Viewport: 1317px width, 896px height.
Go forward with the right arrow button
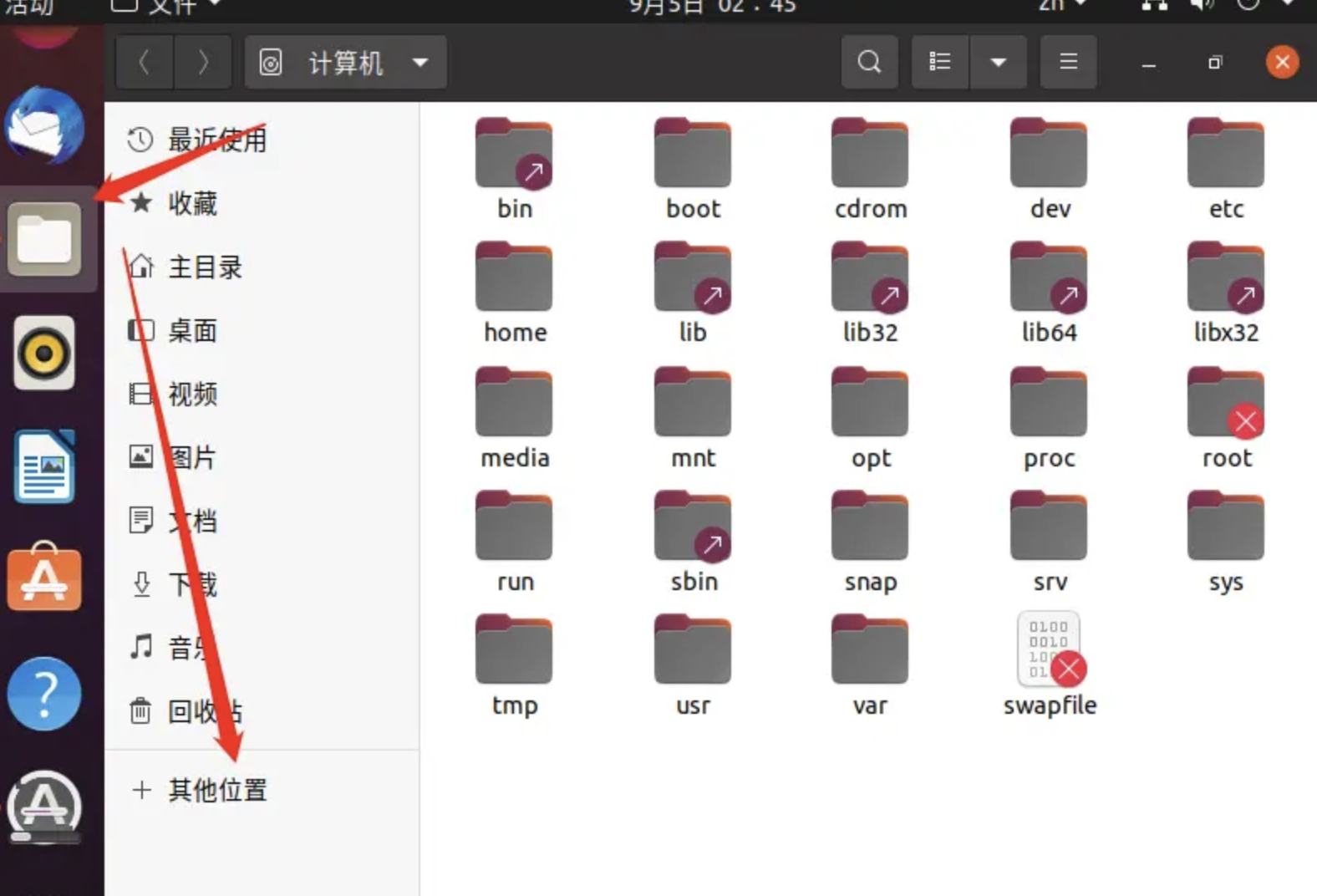203,62
